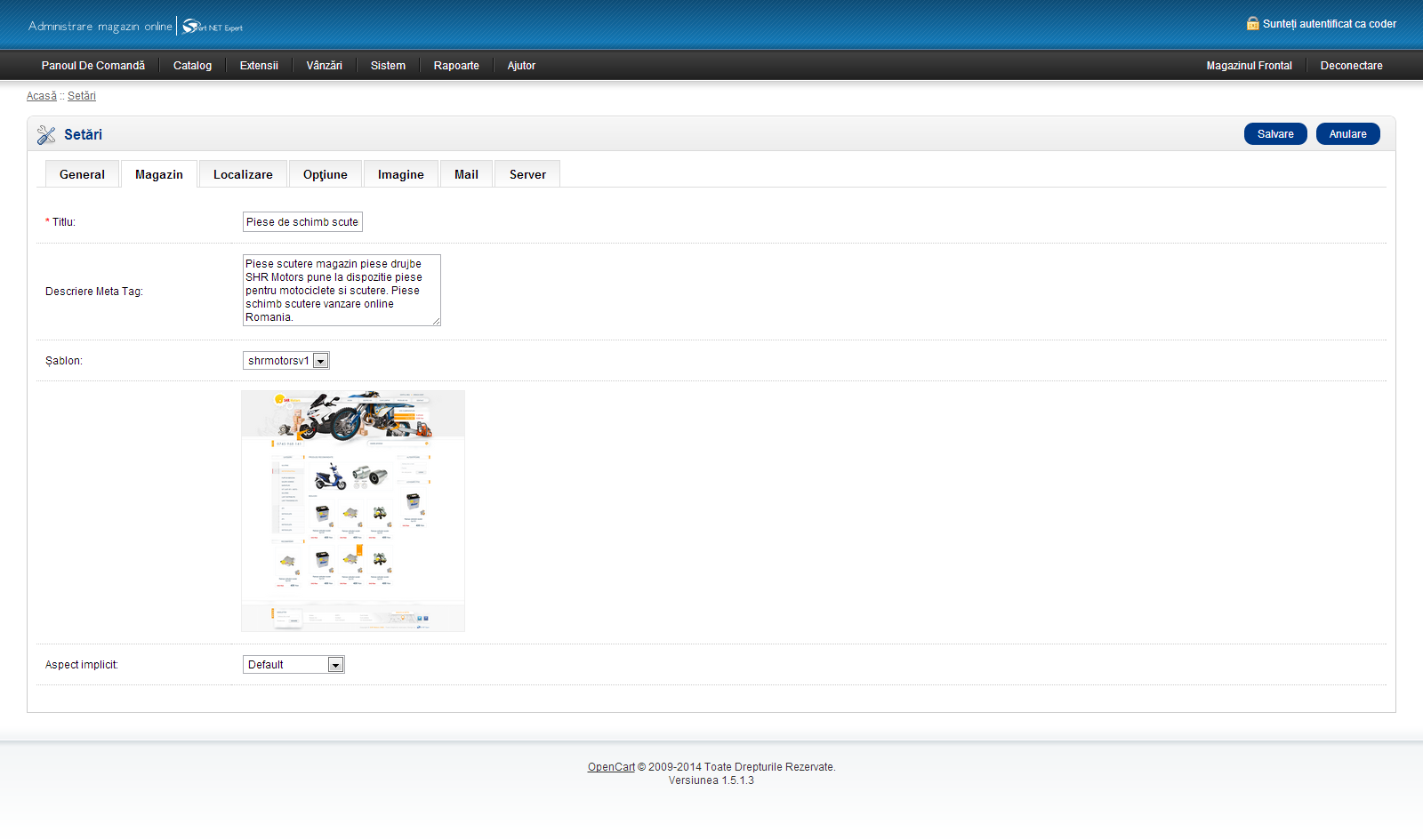The height and width of the screenshot is (840, 1423).
Task: Focus the Titlu input field
Action: click(x=302, y=222)
